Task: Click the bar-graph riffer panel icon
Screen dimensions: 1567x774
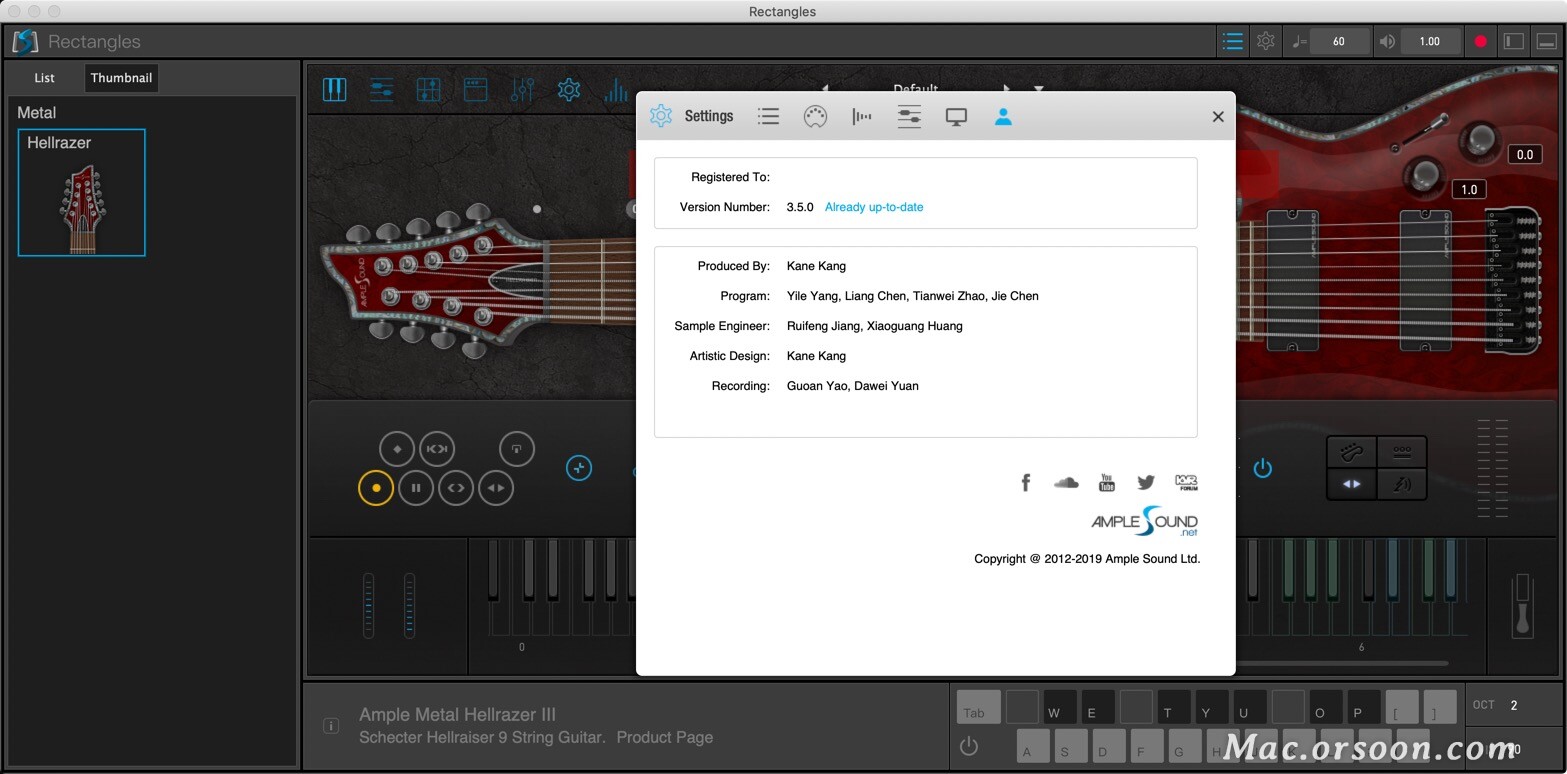Action: point(617,90)
